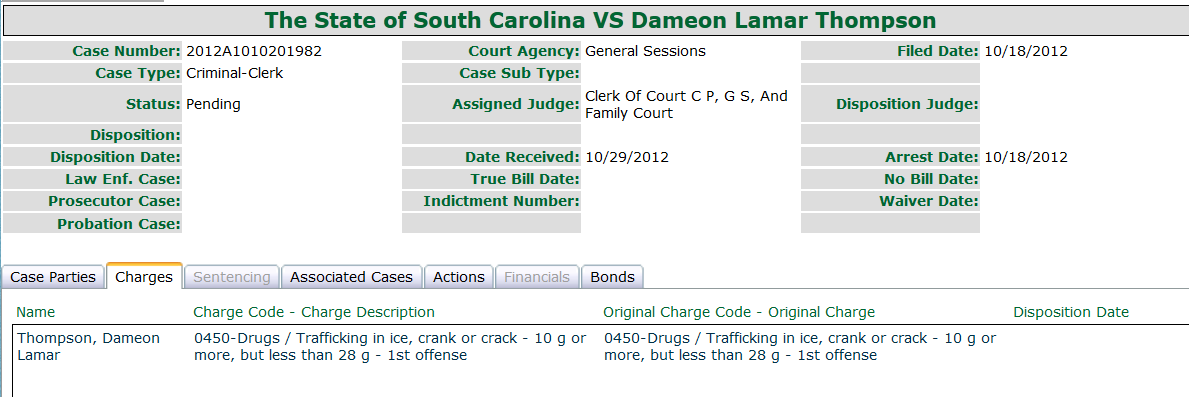Click the Original Charge Code column header
Viewport: 1189px width, 397px height.
[739, 312]
